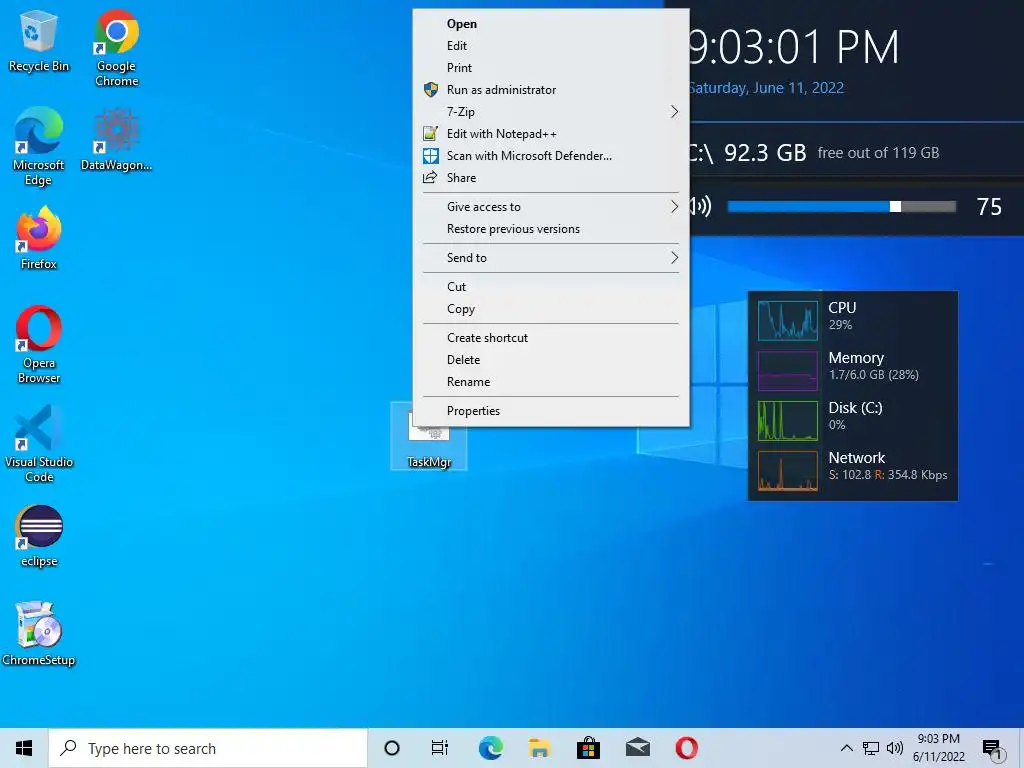Viewport: 1024px width, 768px height.
Task: Select the Microsoft Edge desktop shortcut
Action: [x=39, y=146]
